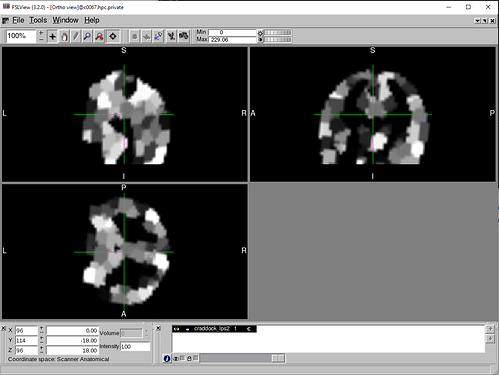This screenshot has width=499, height=375.
Task: Open the File menu
Action: click(x=18, y=20)
